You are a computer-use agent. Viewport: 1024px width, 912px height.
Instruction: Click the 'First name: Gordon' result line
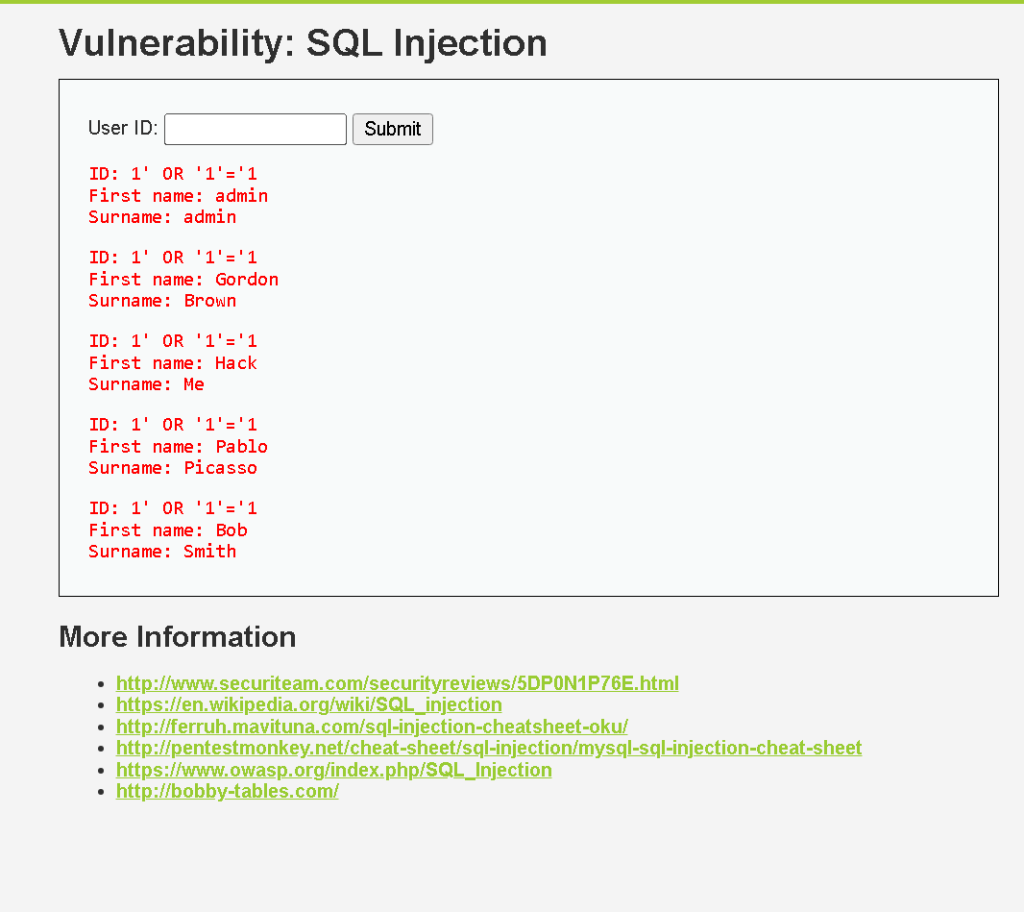click(184, 280)
